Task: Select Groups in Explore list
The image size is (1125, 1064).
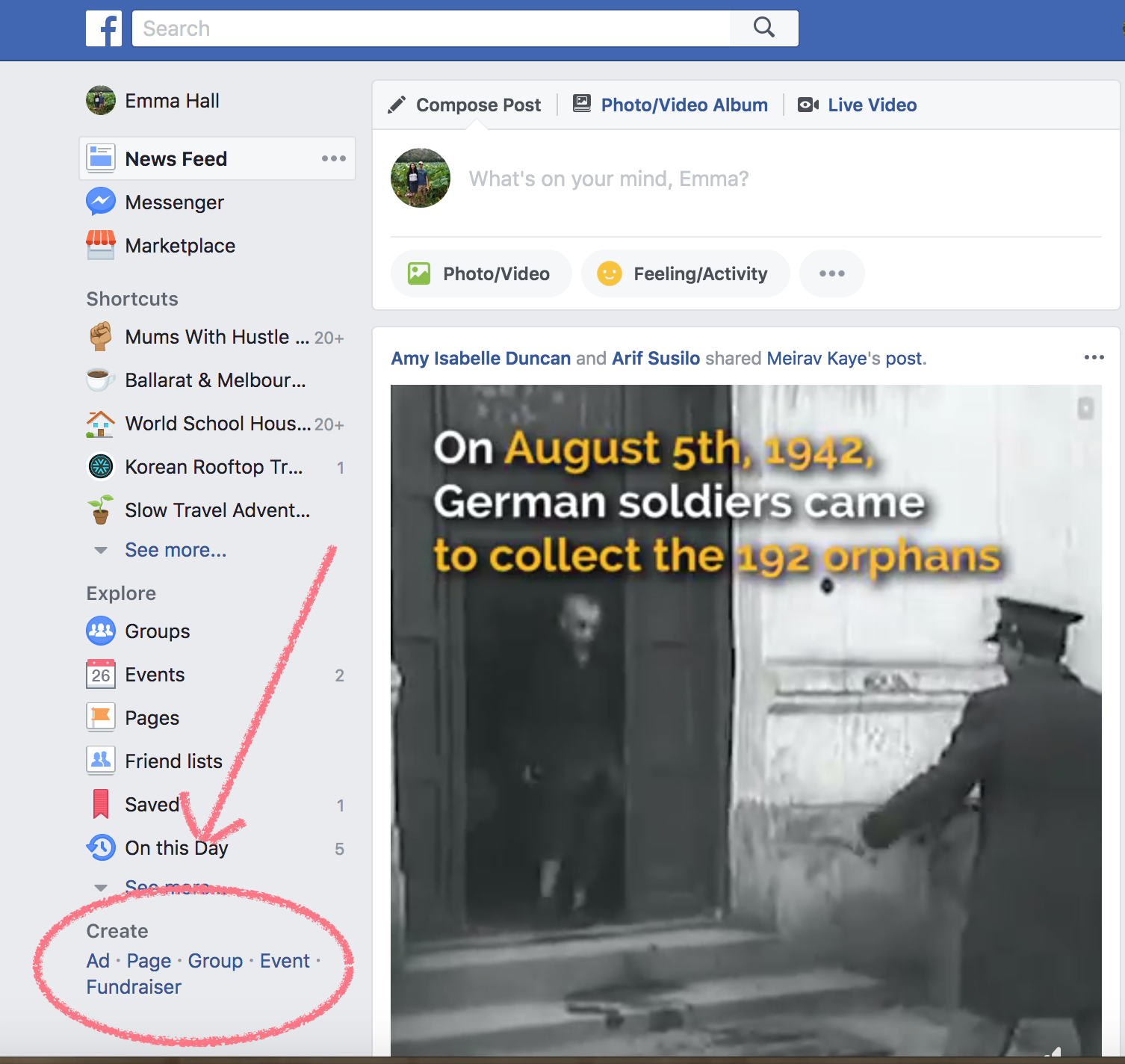Action: [157, 631]
